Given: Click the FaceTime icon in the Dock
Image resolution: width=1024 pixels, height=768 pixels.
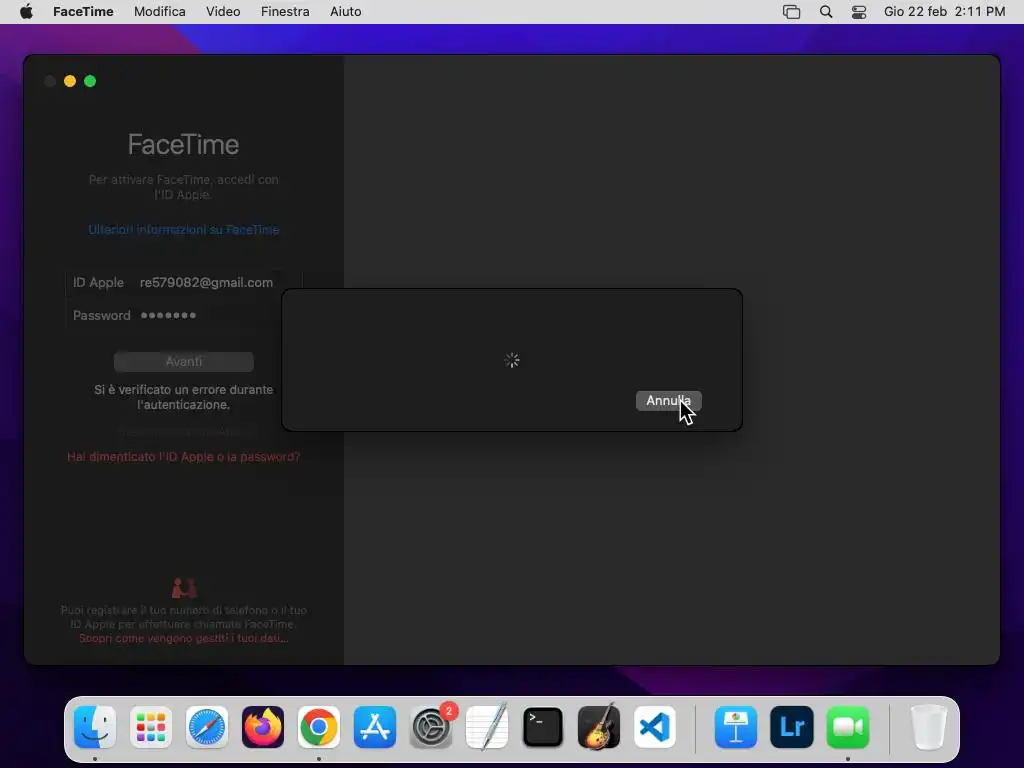Looking at the screenshot, I should pos(848,727).
